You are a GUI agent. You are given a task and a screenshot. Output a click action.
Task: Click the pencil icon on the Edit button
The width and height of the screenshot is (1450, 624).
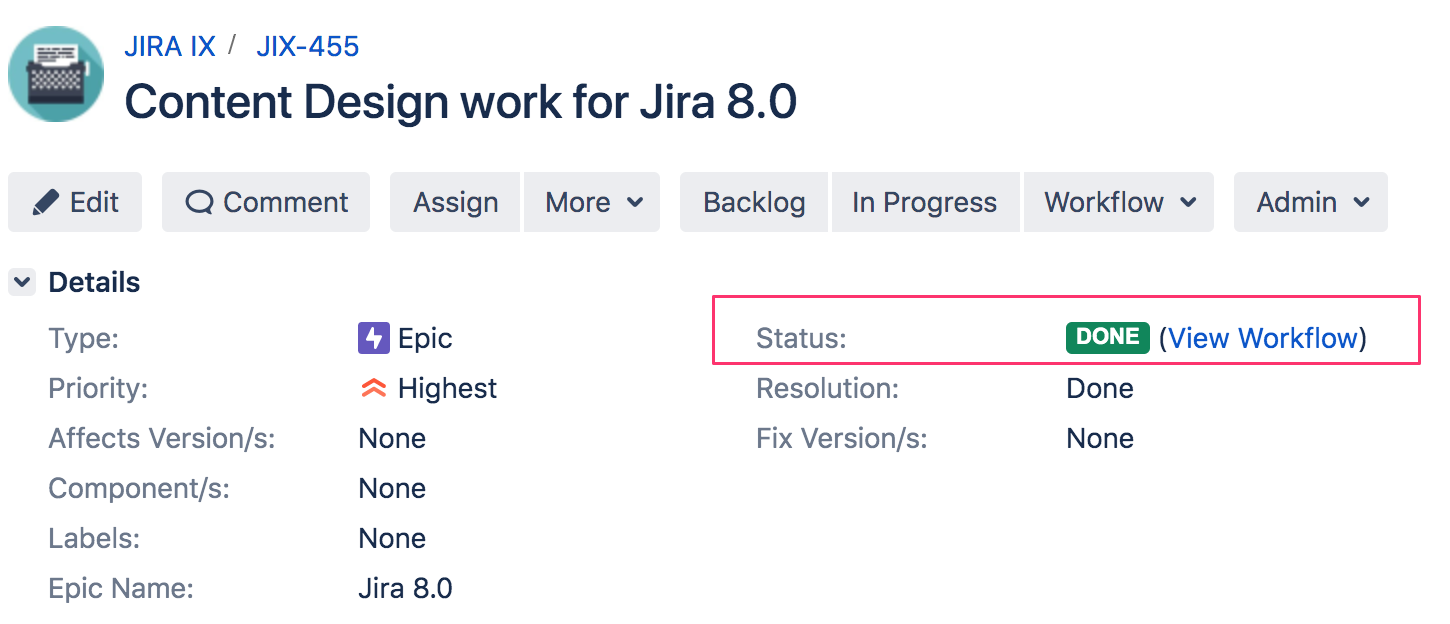coord(45,202)
